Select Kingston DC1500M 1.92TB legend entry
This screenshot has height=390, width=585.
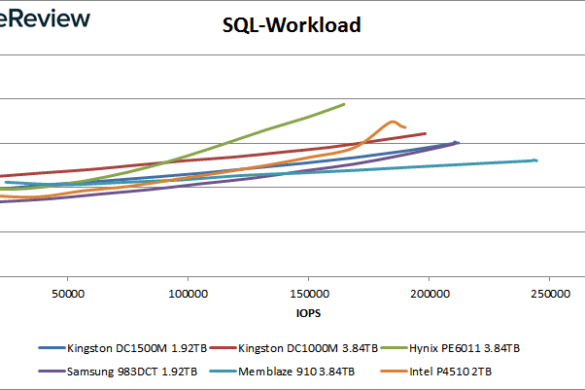(x=123, y=348)
